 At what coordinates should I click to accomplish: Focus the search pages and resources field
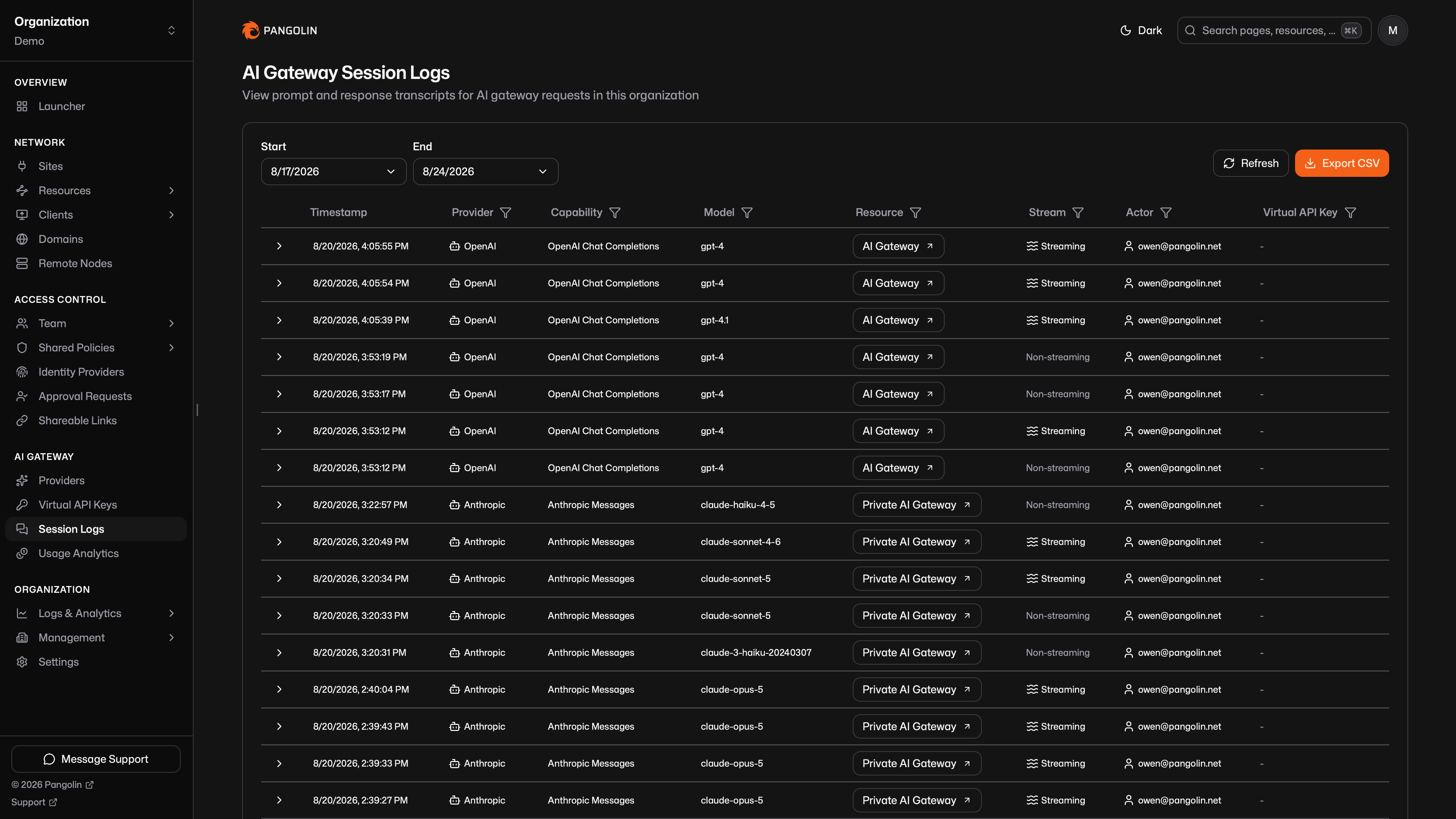point(1273,30)
